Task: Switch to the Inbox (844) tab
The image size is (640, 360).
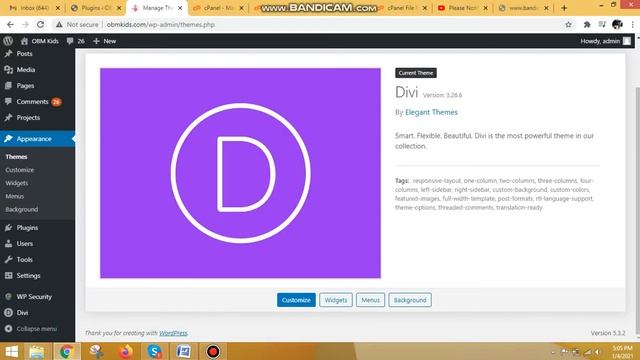Action: pos(35,8)
